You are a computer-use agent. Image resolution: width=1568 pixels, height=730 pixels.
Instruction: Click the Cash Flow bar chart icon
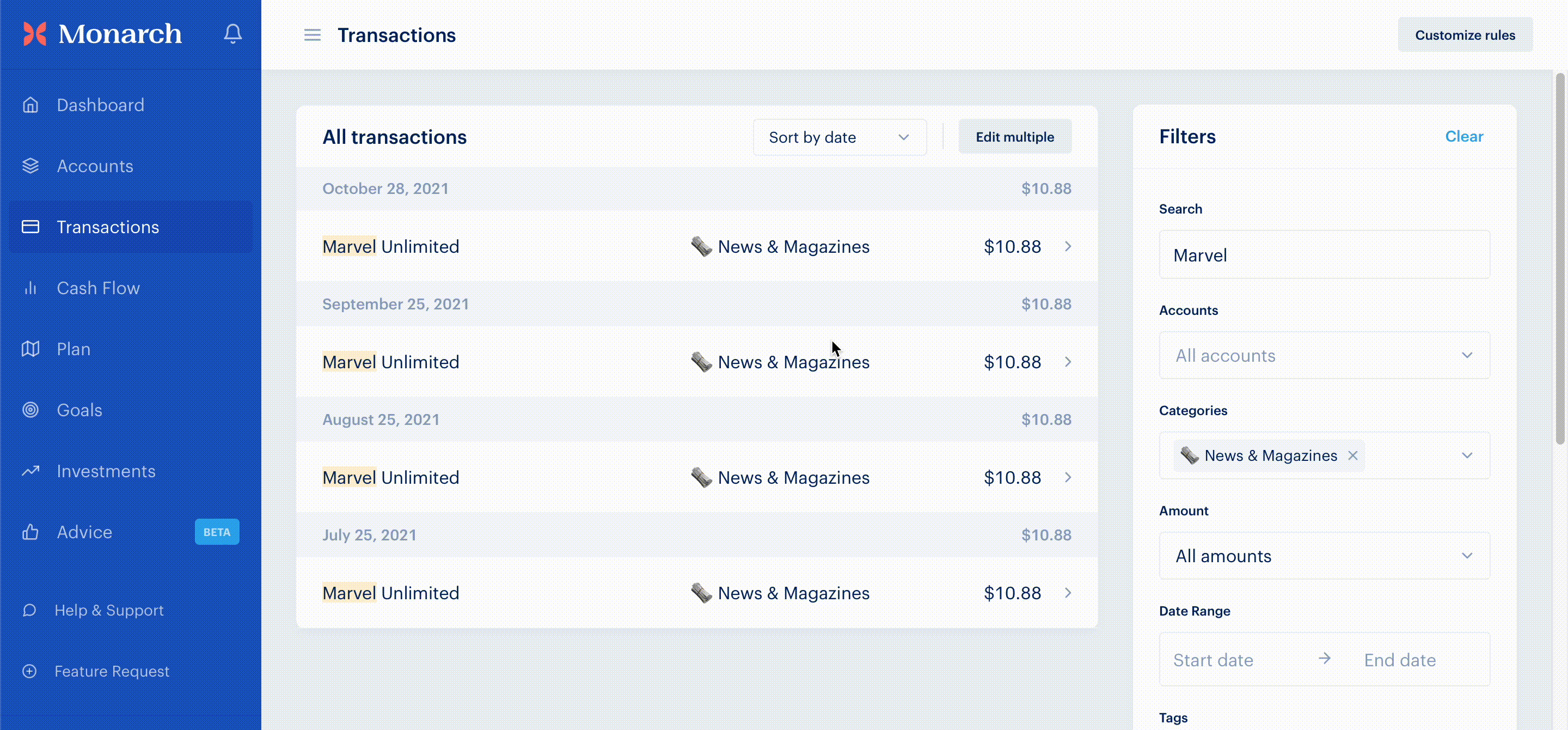[30, 288]
